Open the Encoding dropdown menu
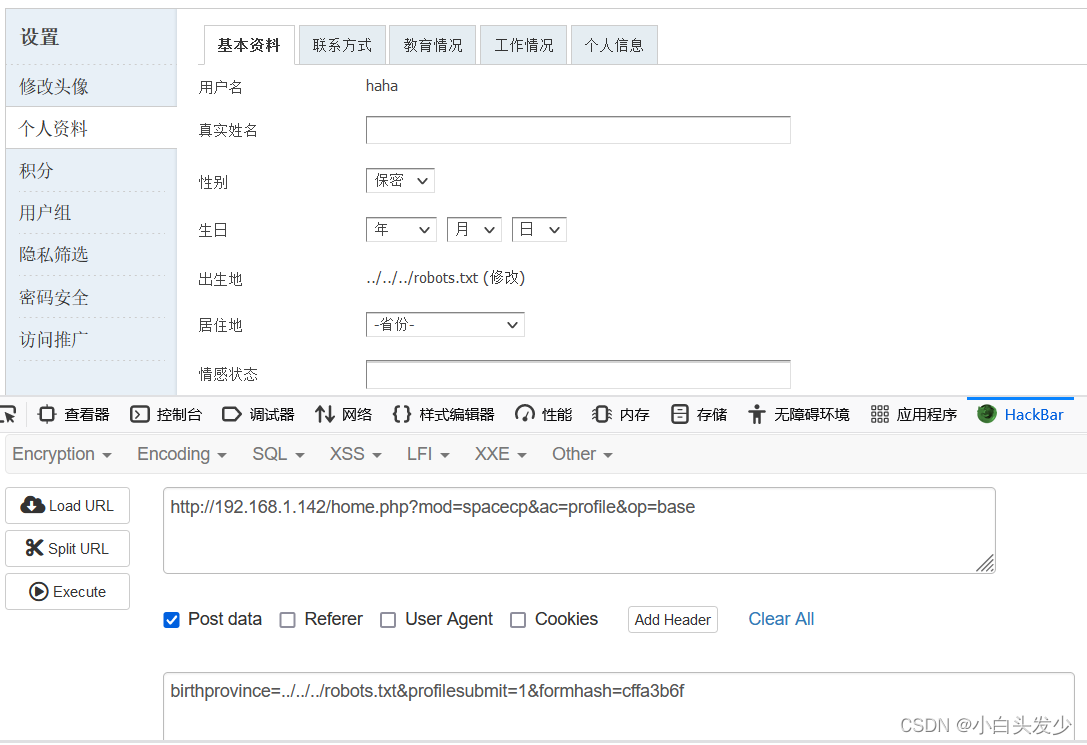Viewport: 1087px width, 745px height. pos(182,454)
